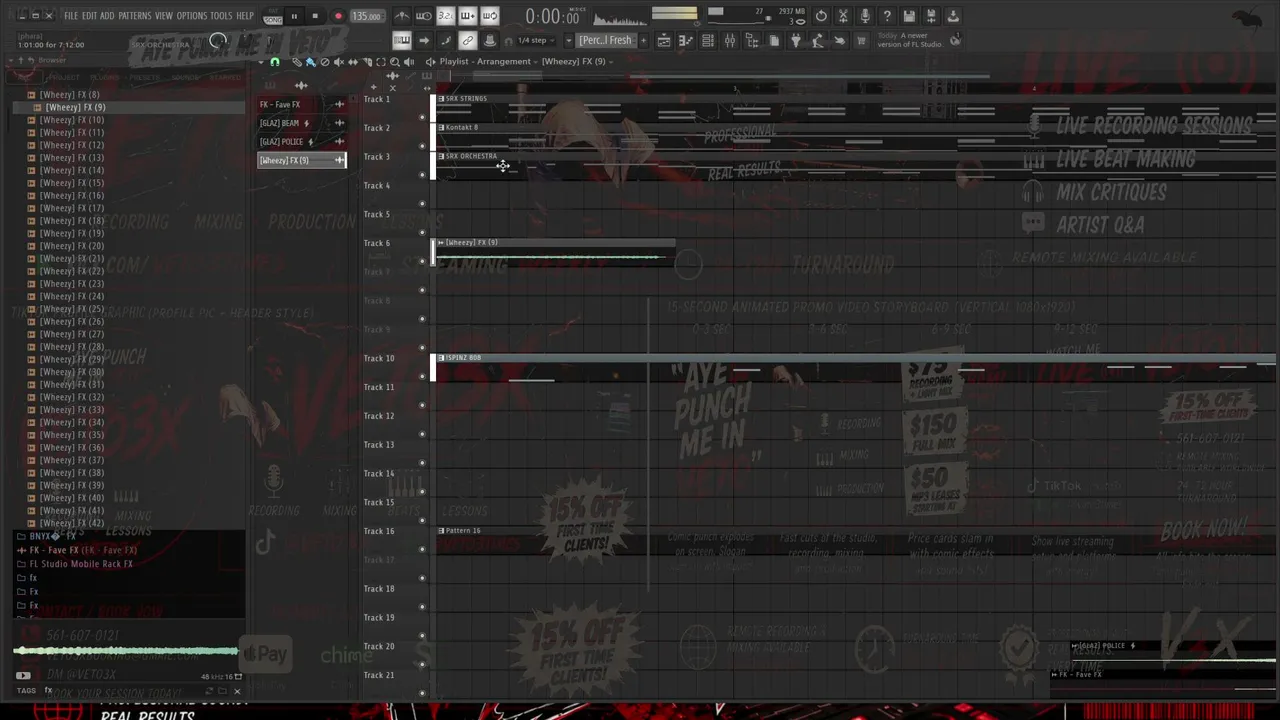1280x720 pixels.
Task: Select the Paint brush tool in playlist
Action: click(311, 62)
